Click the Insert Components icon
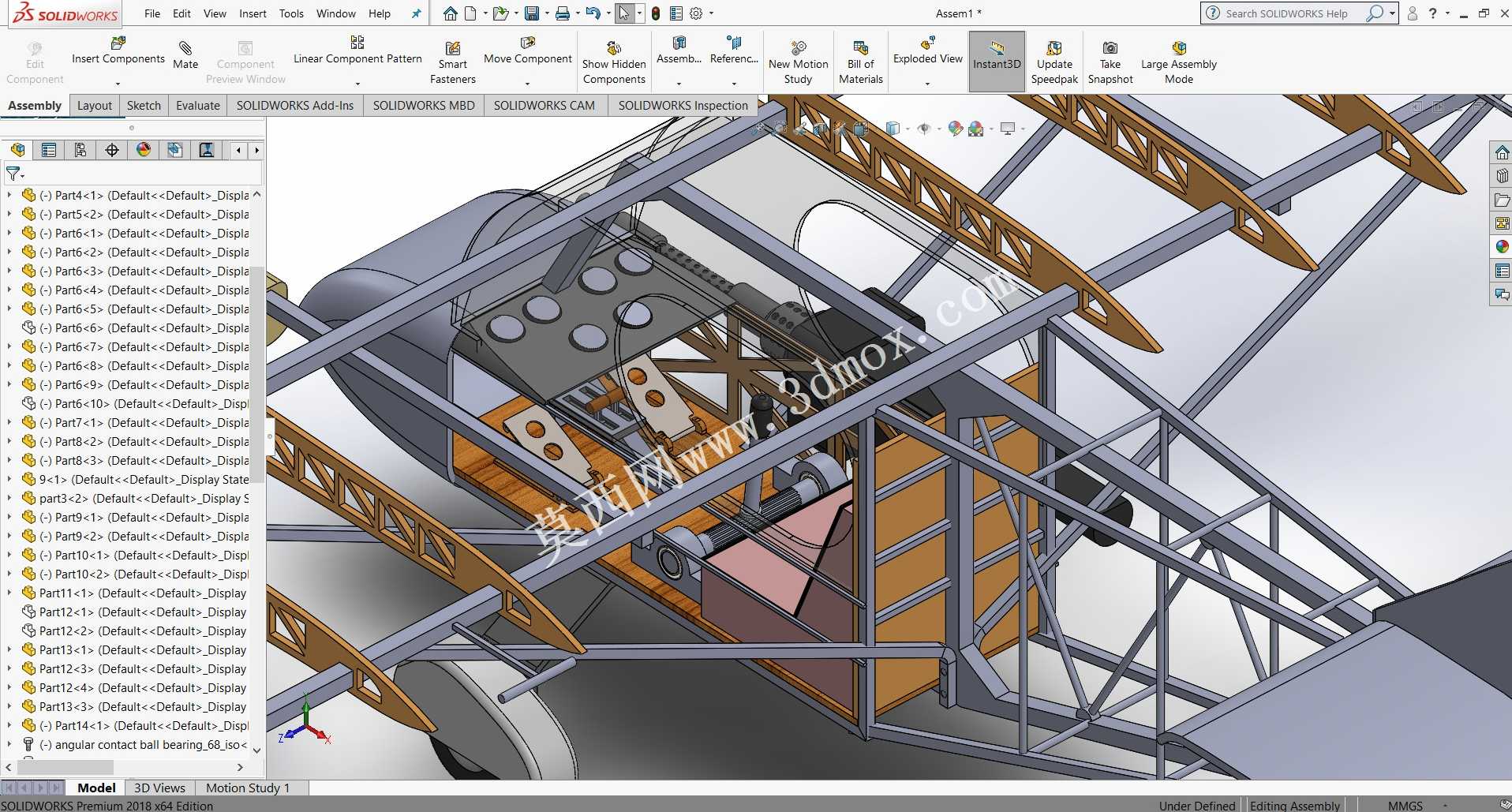The width and height of the screenshot is (1512, 812). (x=118, y=43)
